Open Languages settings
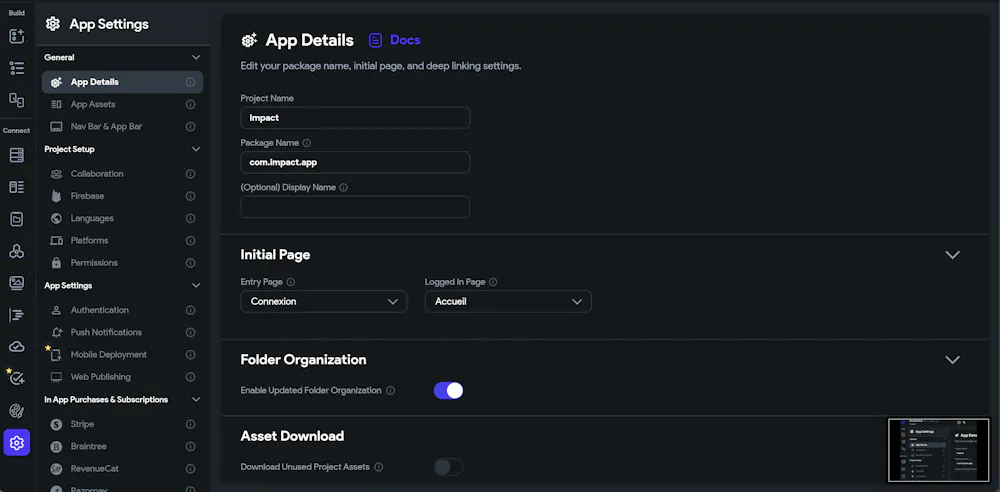 tap(122, 218)
